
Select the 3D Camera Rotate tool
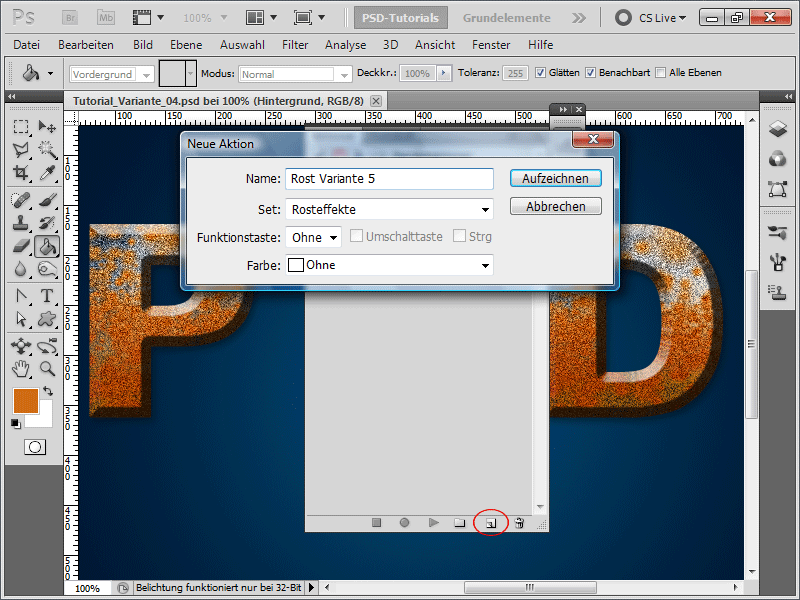point(47,346)
